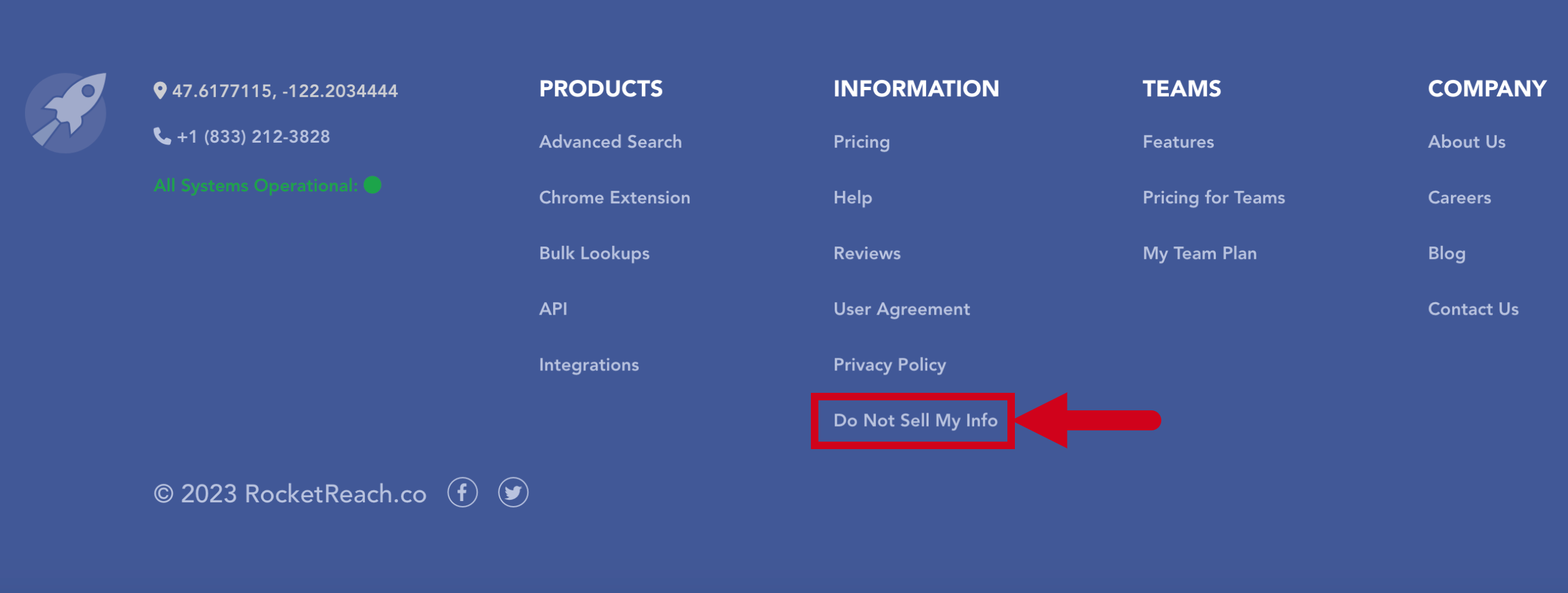Click the RocketReach rocket logo
The height and width of the screenshot is (593, 1568).
click(64, 111)
